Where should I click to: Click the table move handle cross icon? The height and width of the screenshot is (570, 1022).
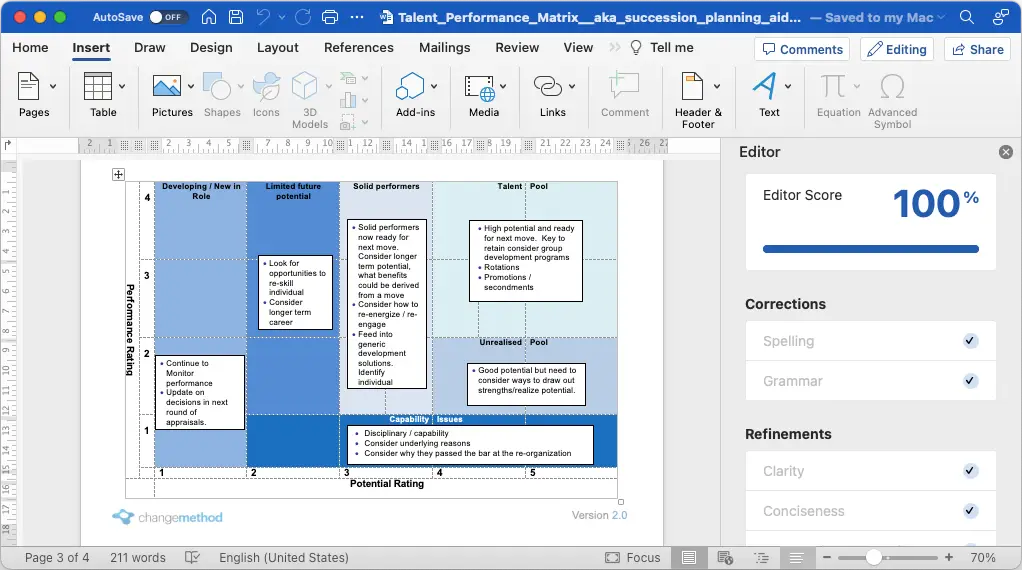click(118, 174)
